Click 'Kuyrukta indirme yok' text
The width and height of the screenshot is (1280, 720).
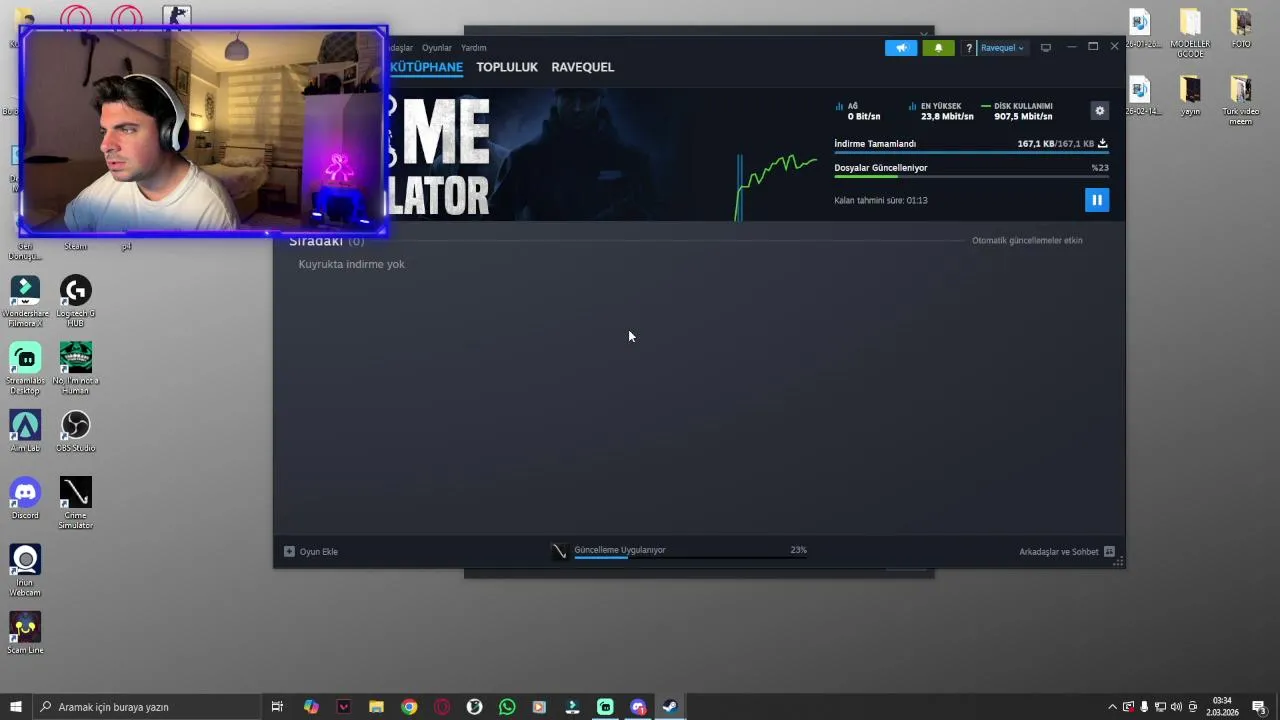351,264
